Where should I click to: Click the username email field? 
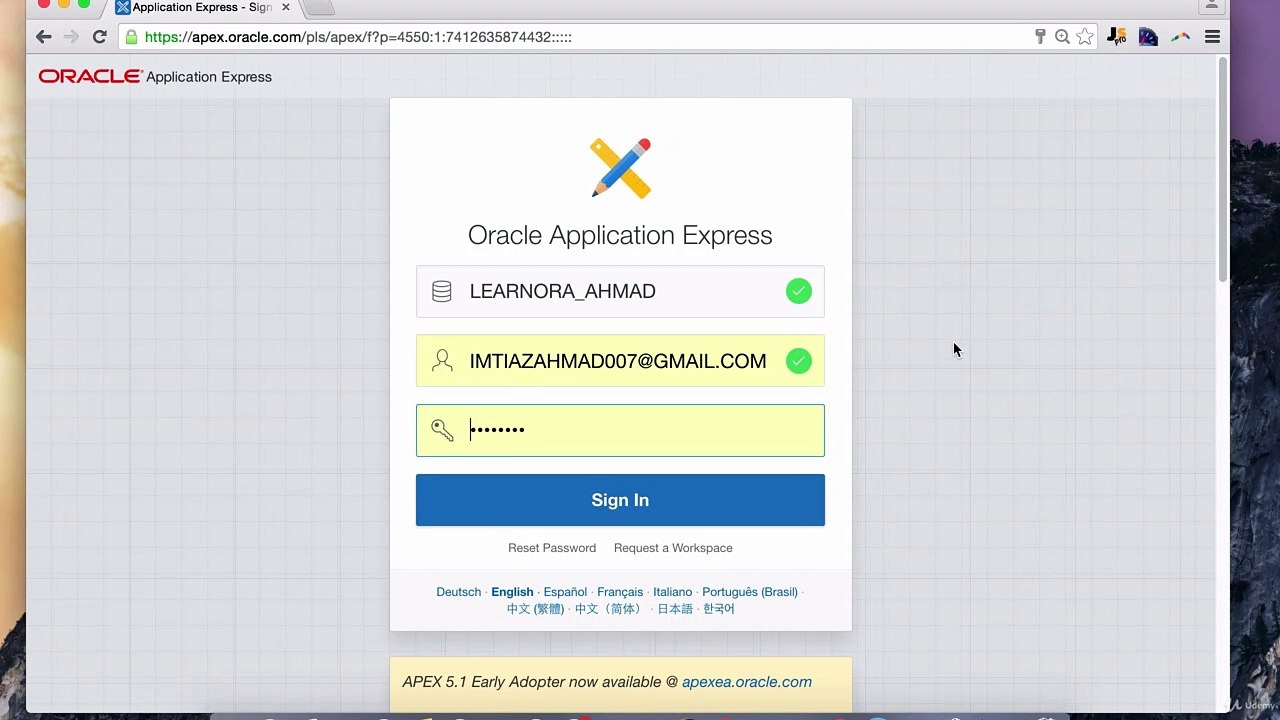[620, 361]
